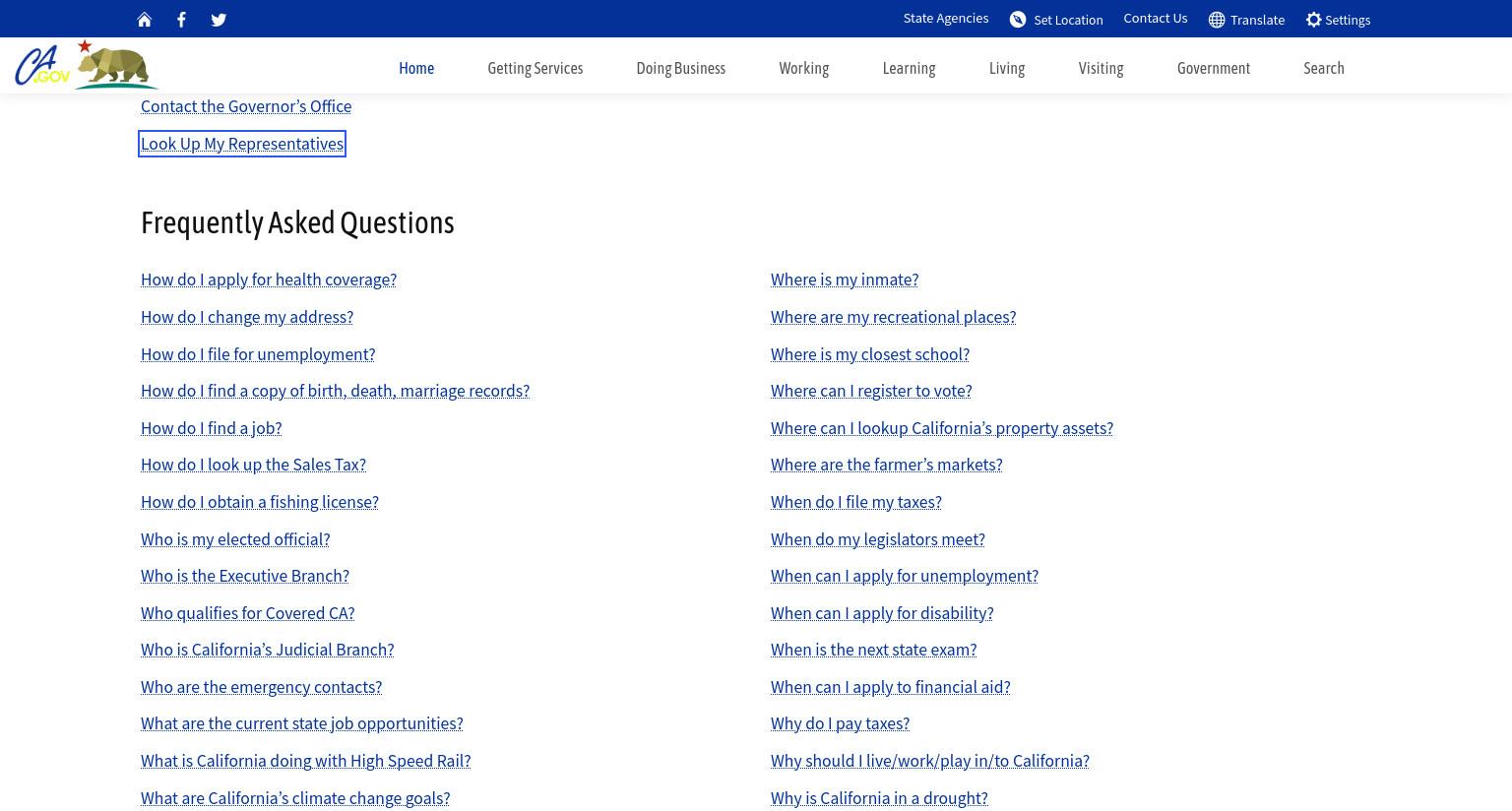Open the Visiting menu
This screenshot has height=811, width=1512.
click(x=1101, y=68)
